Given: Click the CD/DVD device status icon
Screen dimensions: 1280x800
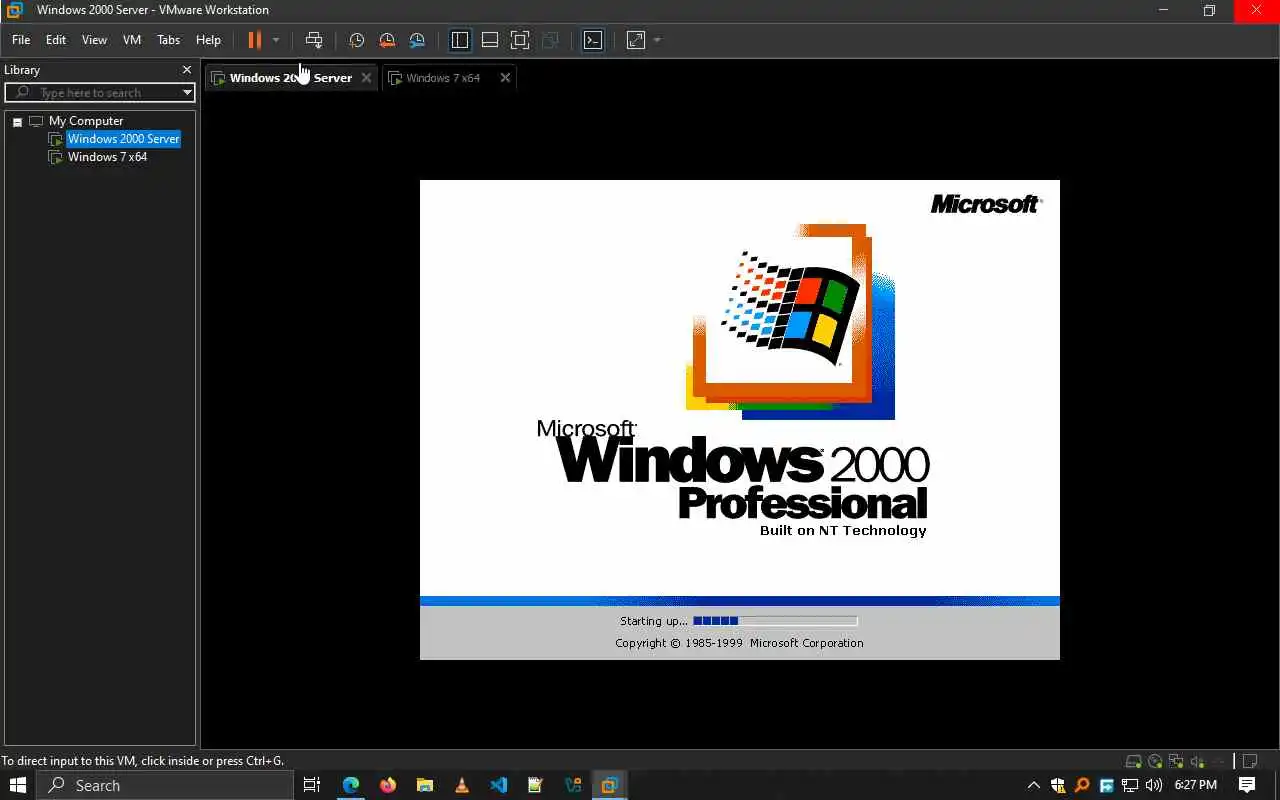Looking at the screenshot, I should point(1155,761).
